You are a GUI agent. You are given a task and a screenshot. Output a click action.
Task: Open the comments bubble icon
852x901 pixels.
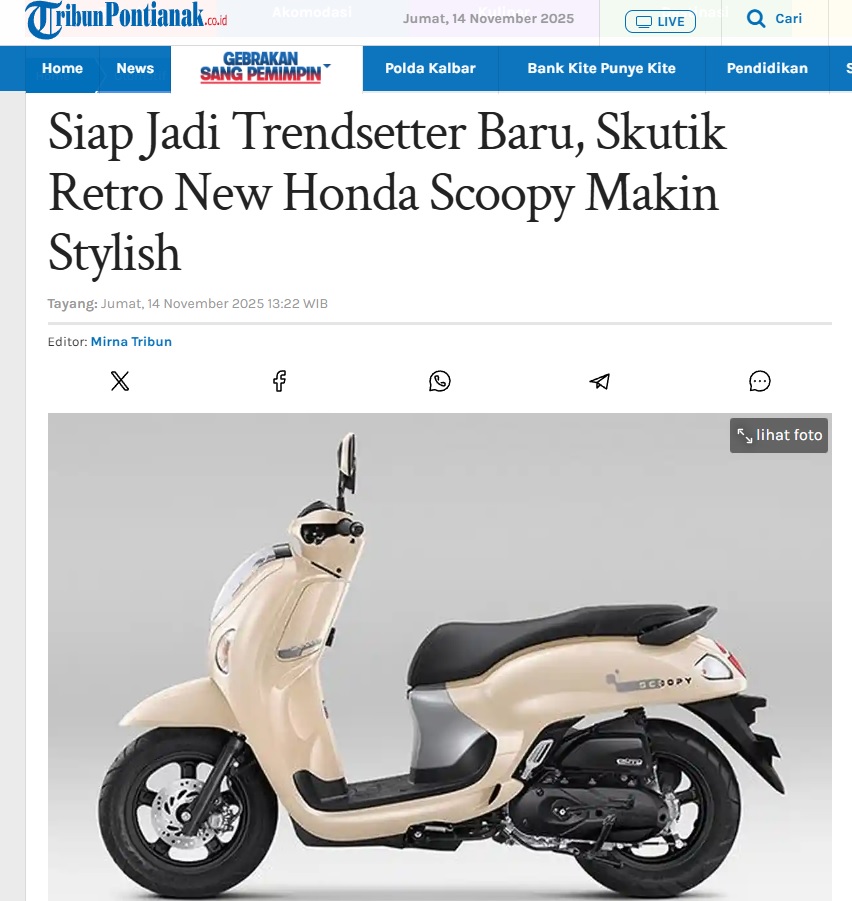pyautogui.click(x=760, y=381)
